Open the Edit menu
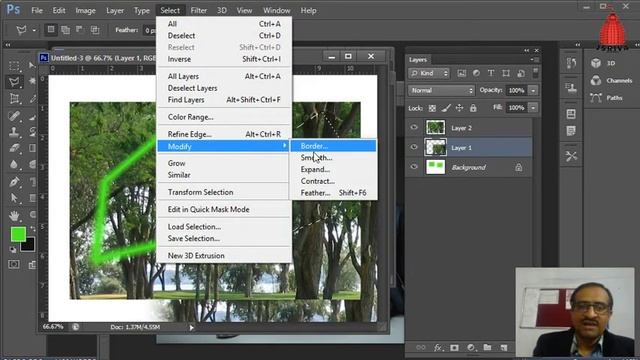The image size is (640, 360). click(x=59, y=11)
